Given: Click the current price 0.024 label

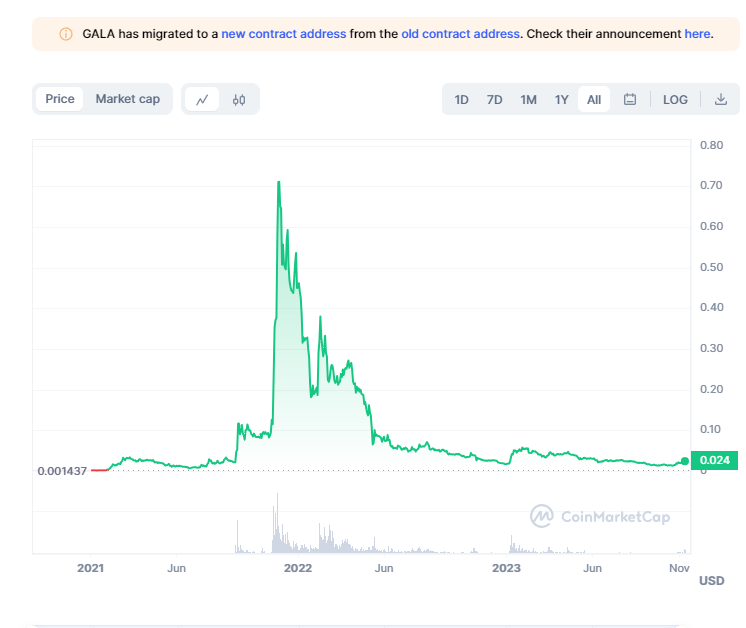Looking at the screenshot, I should (714, 460).
